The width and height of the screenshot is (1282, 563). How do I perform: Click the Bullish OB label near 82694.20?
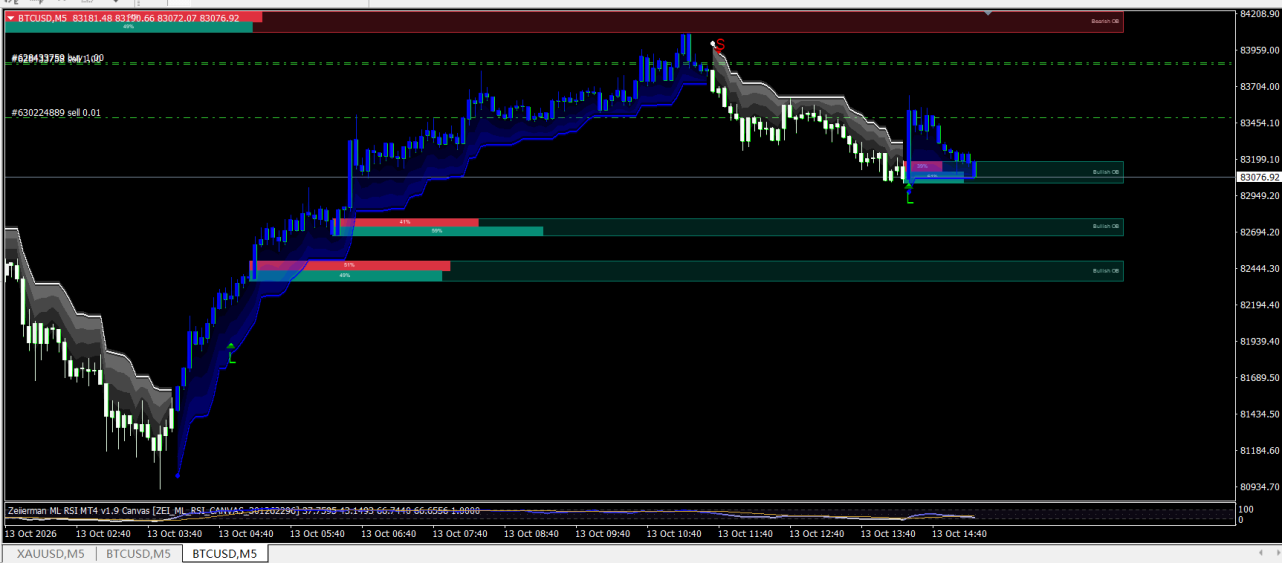[1106, 226]
